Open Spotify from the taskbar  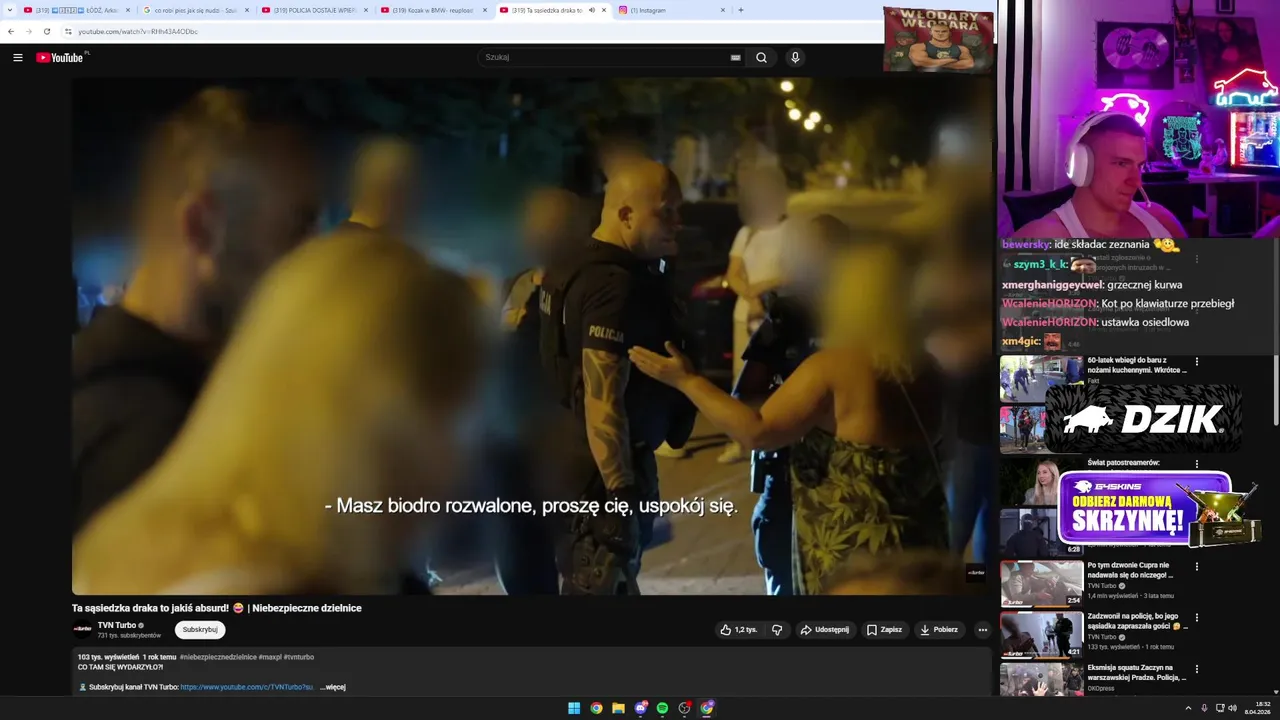[662, 708]
